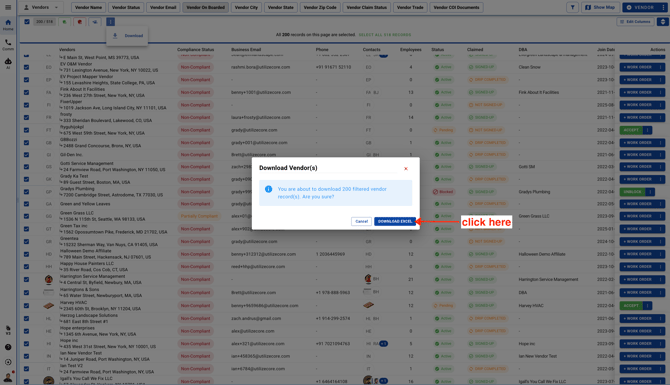Select the Vendor Name filter tab
Image resolution: width=670 pixels, height=385 pixels.
click(x=88, y=7)
